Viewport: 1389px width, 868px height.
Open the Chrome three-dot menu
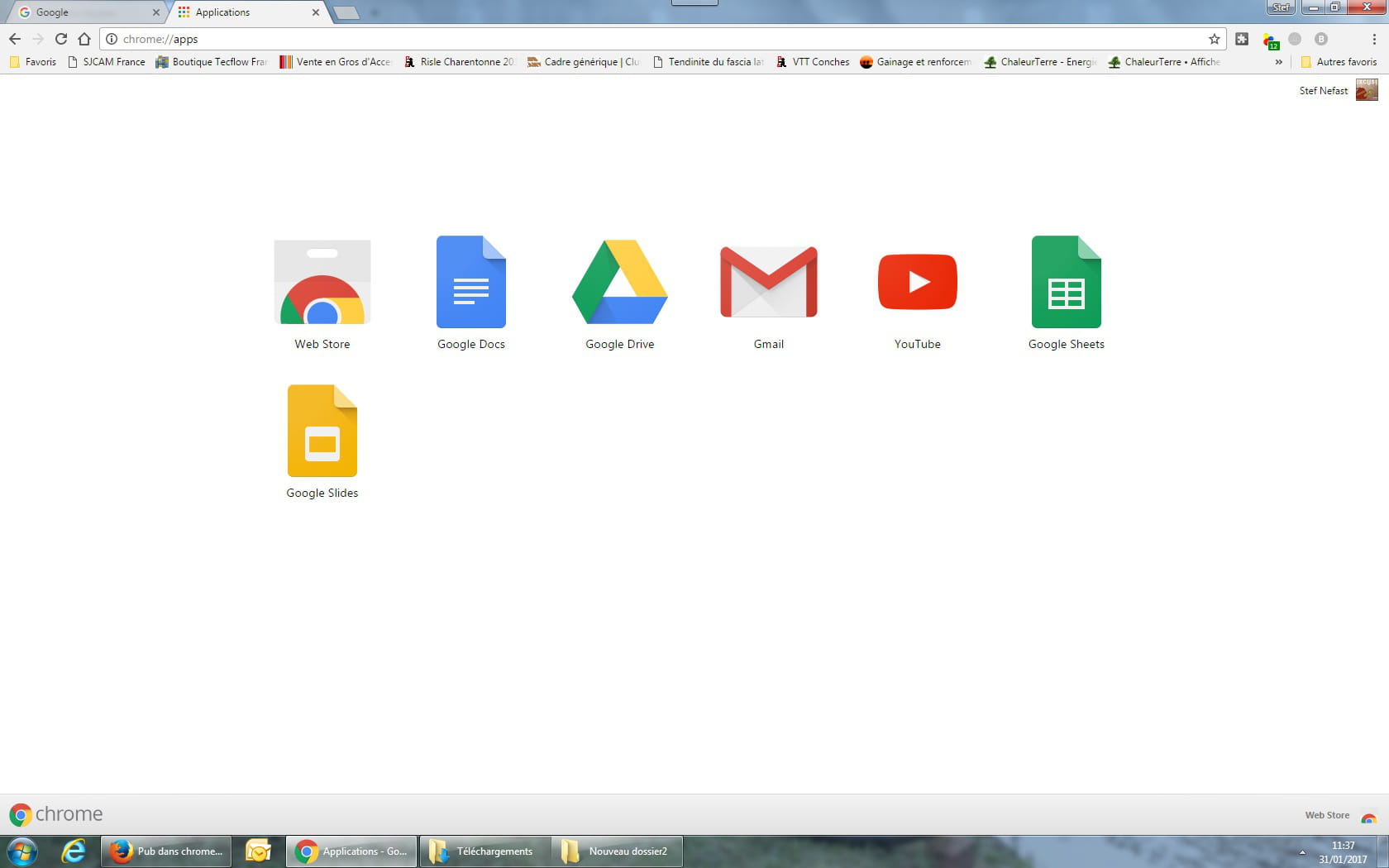1374,39
